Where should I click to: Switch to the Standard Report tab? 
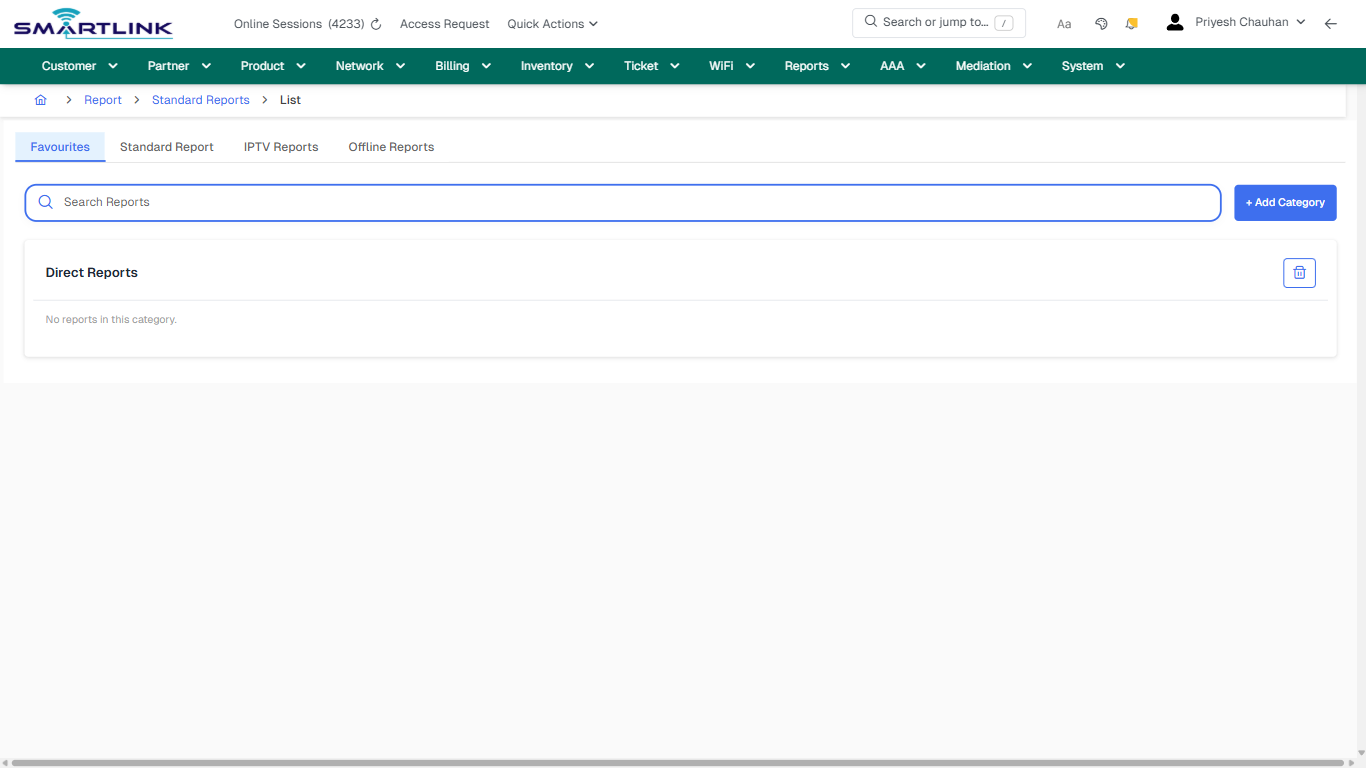[x=166, y=146]
